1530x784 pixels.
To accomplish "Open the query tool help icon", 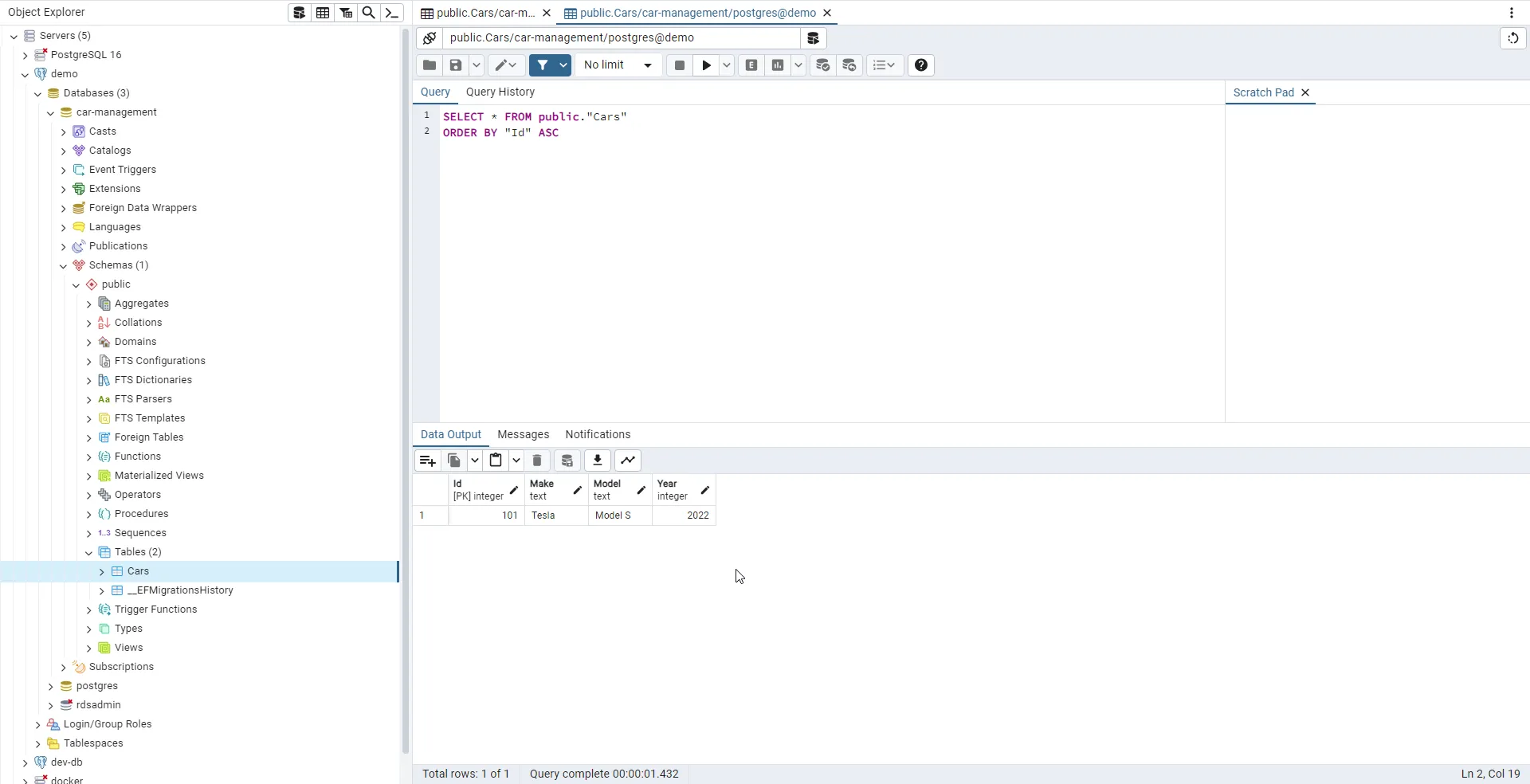I will (921, 65).
